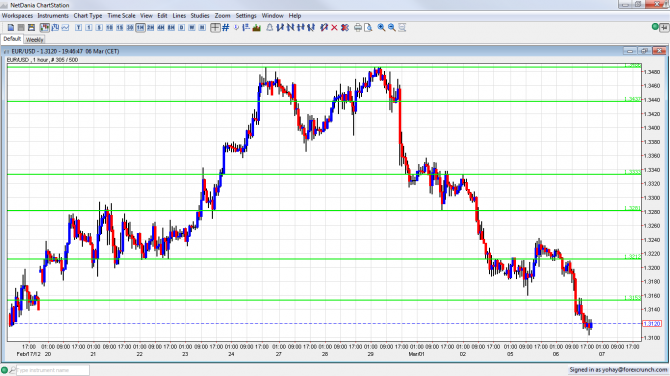The width and height of the screenshot is (670, 376).
Task: Select the fourth line drawing tool
Action: coord(311,28)
